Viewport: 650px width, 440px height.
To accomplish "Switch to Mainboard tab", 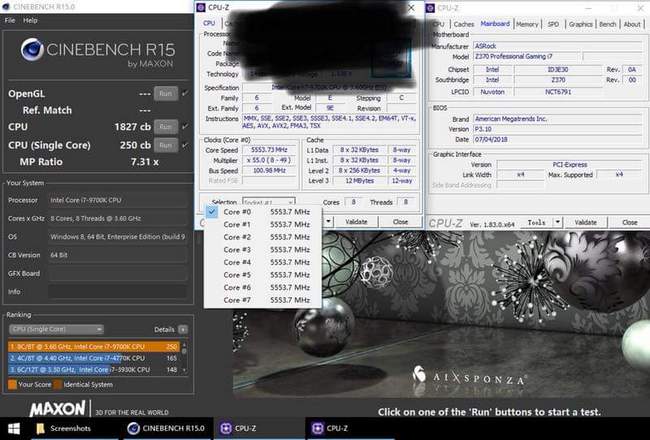I will click(495, 24).
